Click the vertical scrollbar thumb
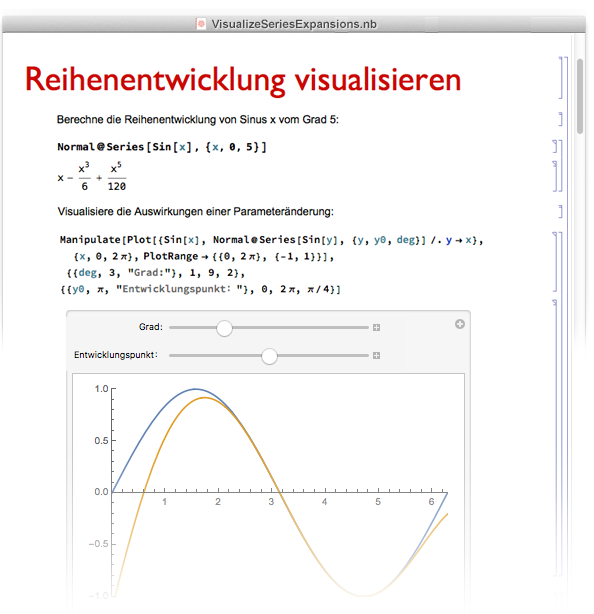 580,96
